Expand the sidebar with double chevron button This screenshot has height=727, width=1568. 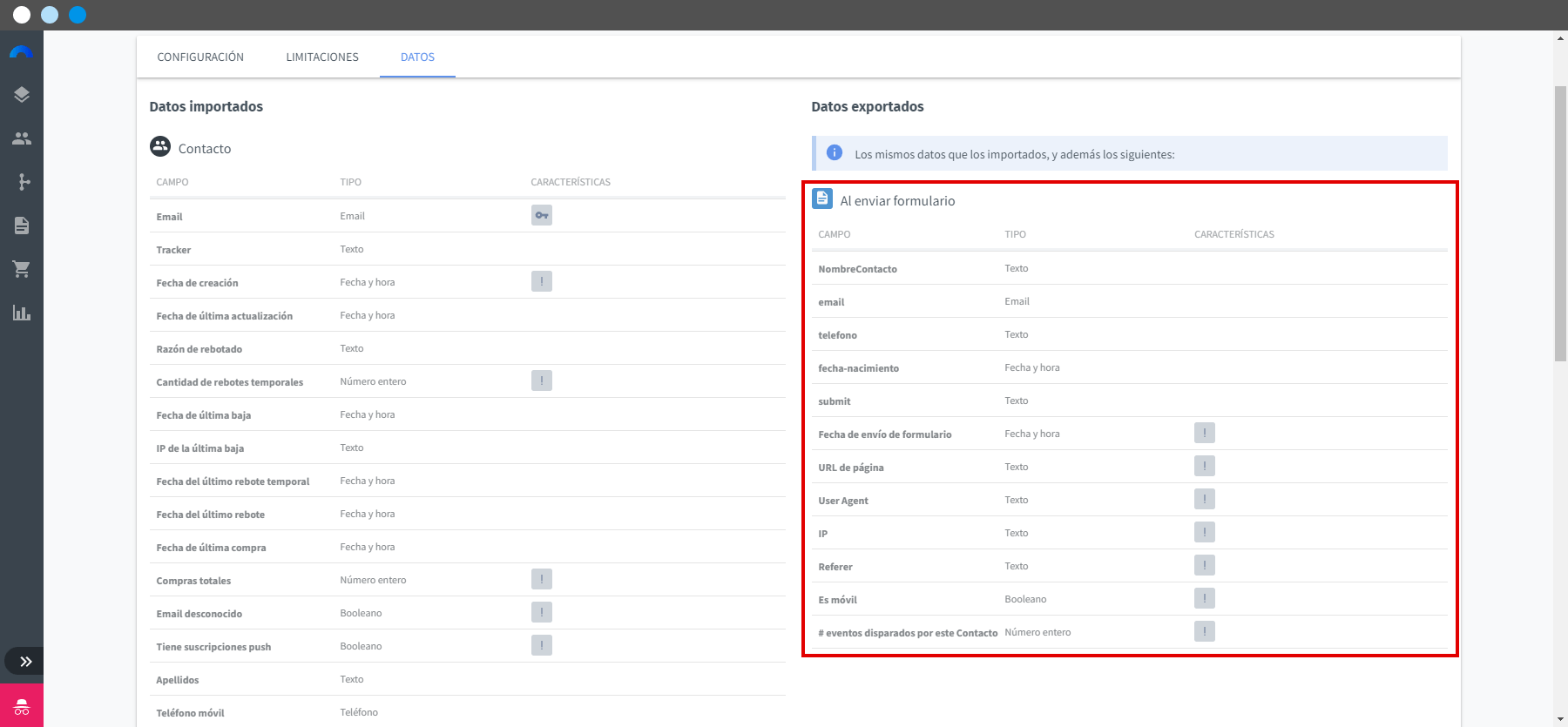click(24, 662)
